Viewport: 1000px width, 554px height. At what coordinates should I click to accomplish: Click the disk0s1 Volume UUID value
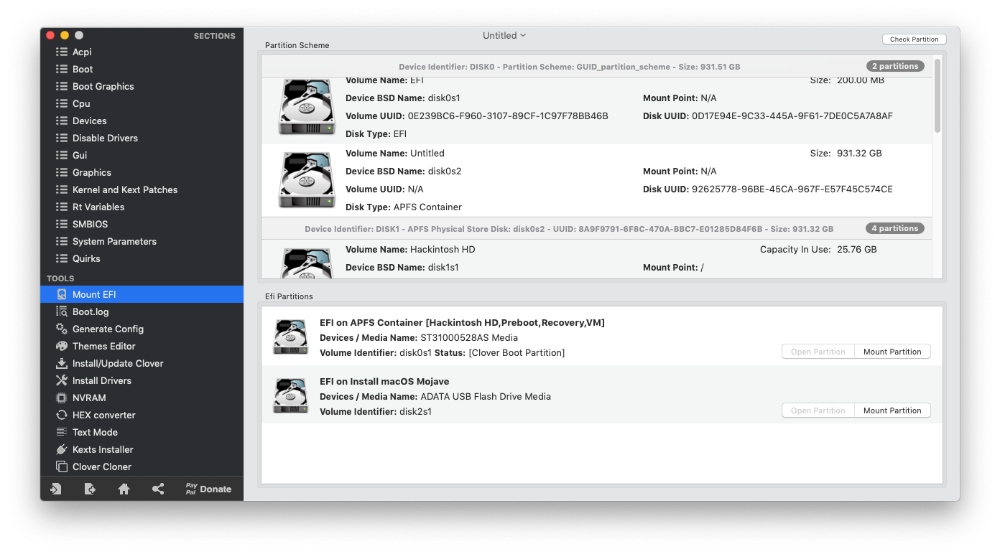click(x=508, y=116)
